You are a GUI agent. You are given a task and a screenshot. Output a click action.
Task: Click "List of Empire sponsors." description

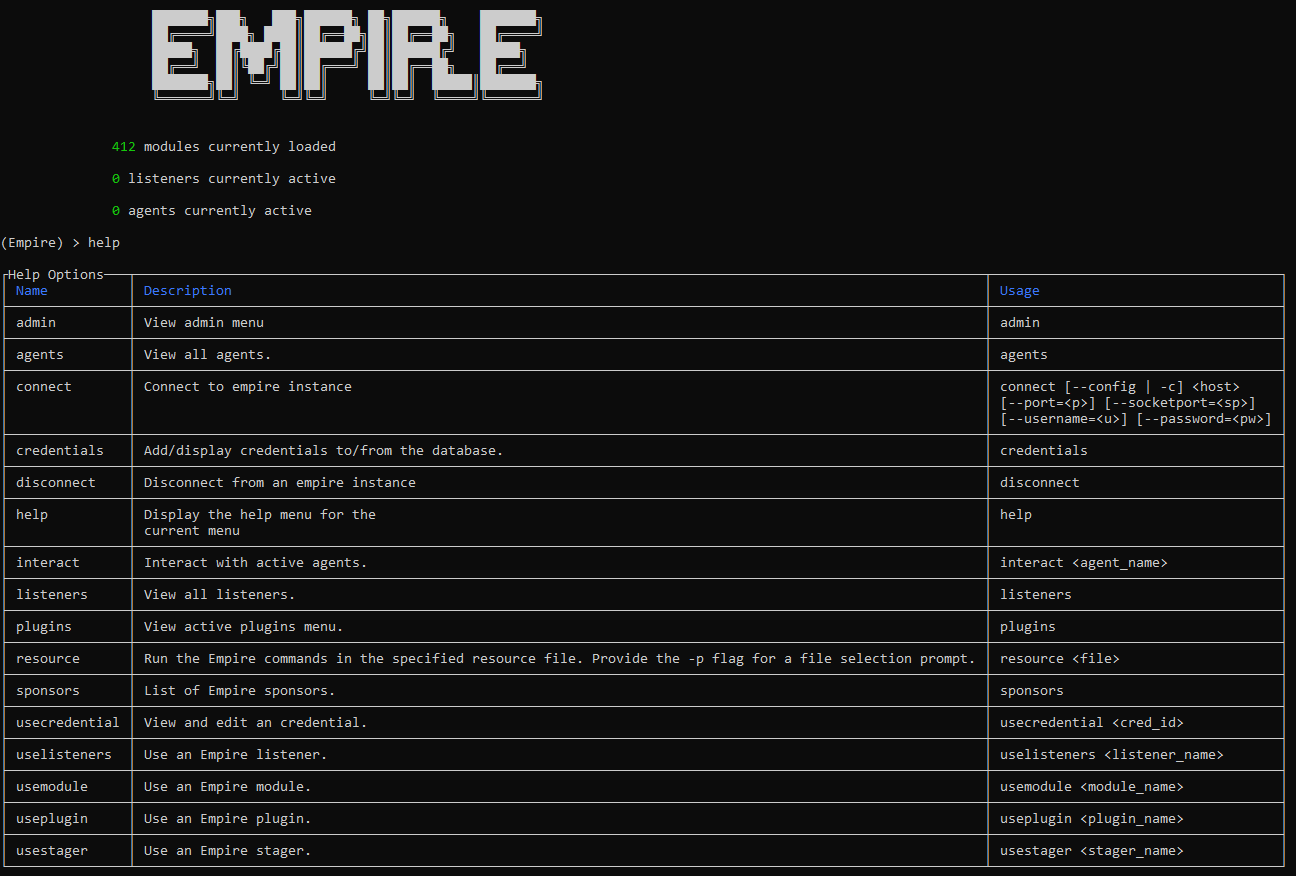pyautogui.click(x=240, y=691)
